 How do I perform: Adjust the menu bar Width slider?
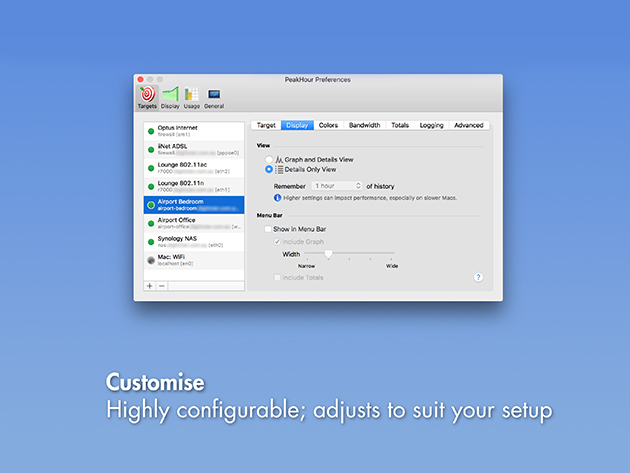pyautogui.click(x=328, y=254)
